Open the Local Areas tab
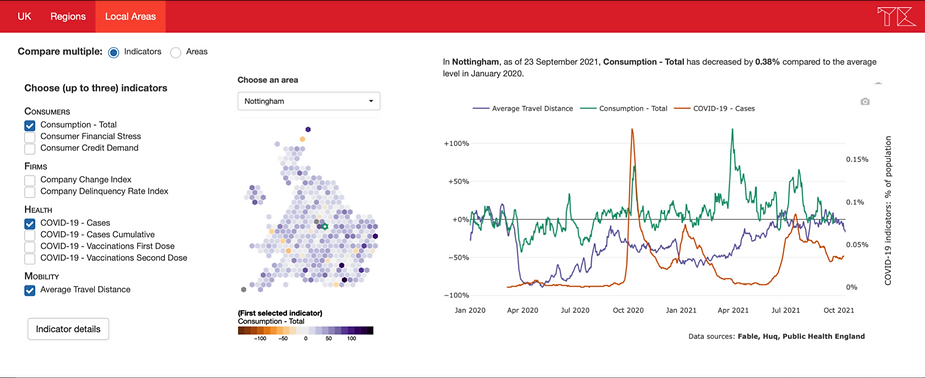Screen dimensions: 925x378 pyautogui.click(x=130, y=17)
